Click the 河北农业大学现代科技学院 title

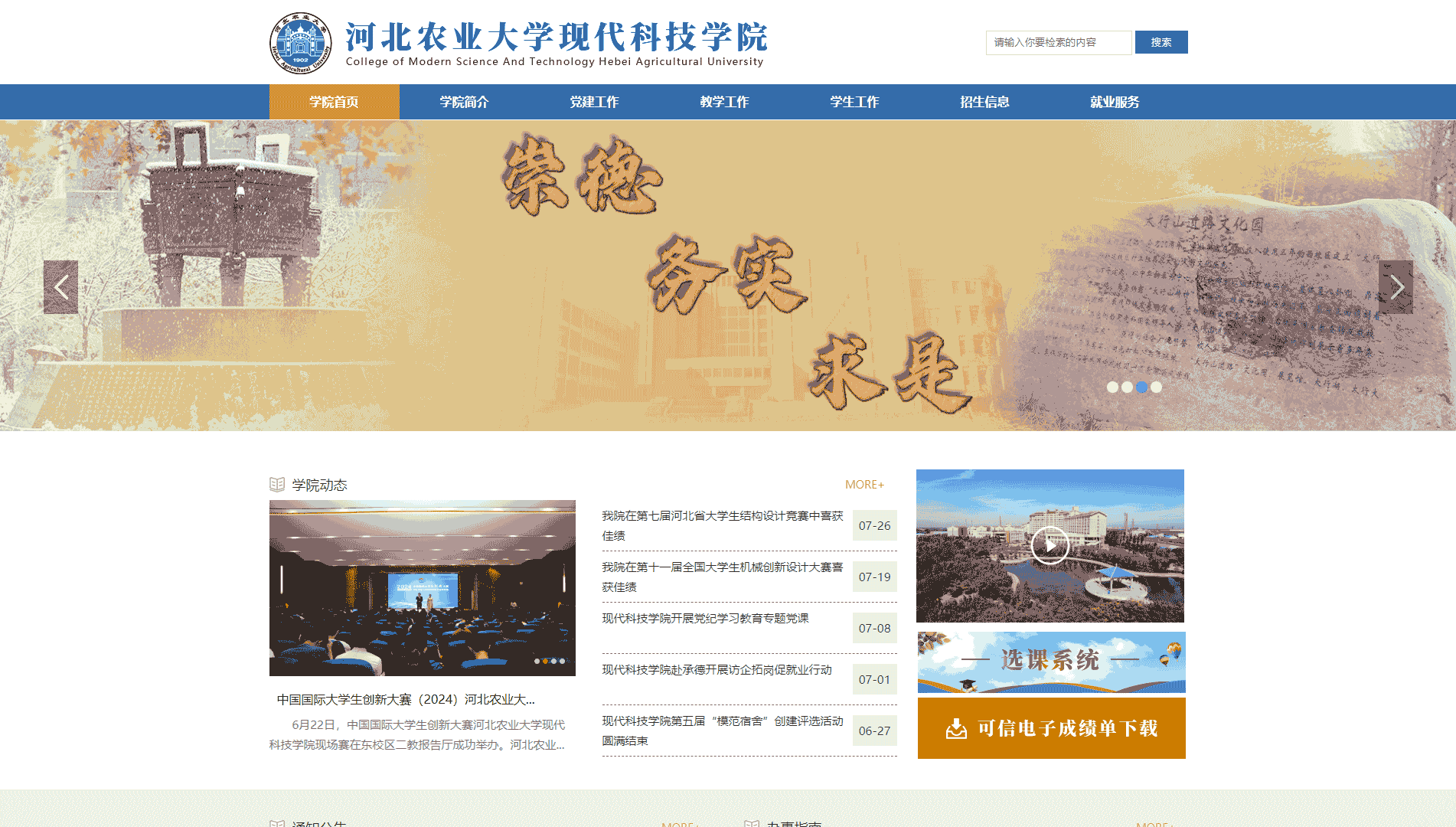[556, 36]
